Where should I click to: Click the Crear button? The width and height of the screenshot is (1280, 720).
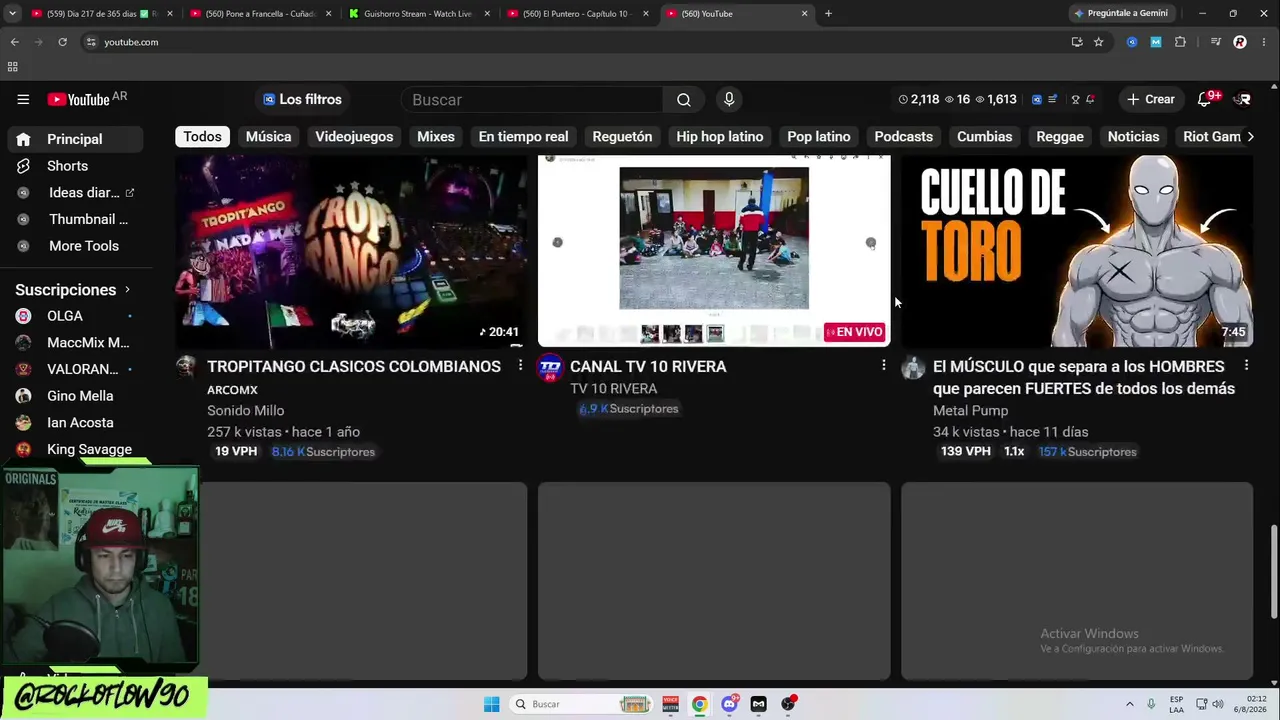tap(1150, 99)
